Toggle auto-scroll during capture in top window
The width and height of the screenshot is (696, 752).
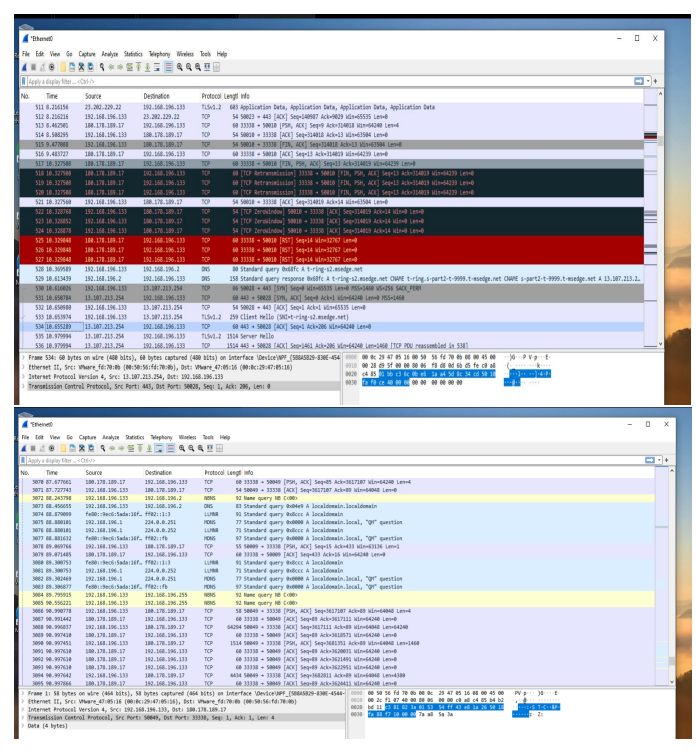click(157, 67)
